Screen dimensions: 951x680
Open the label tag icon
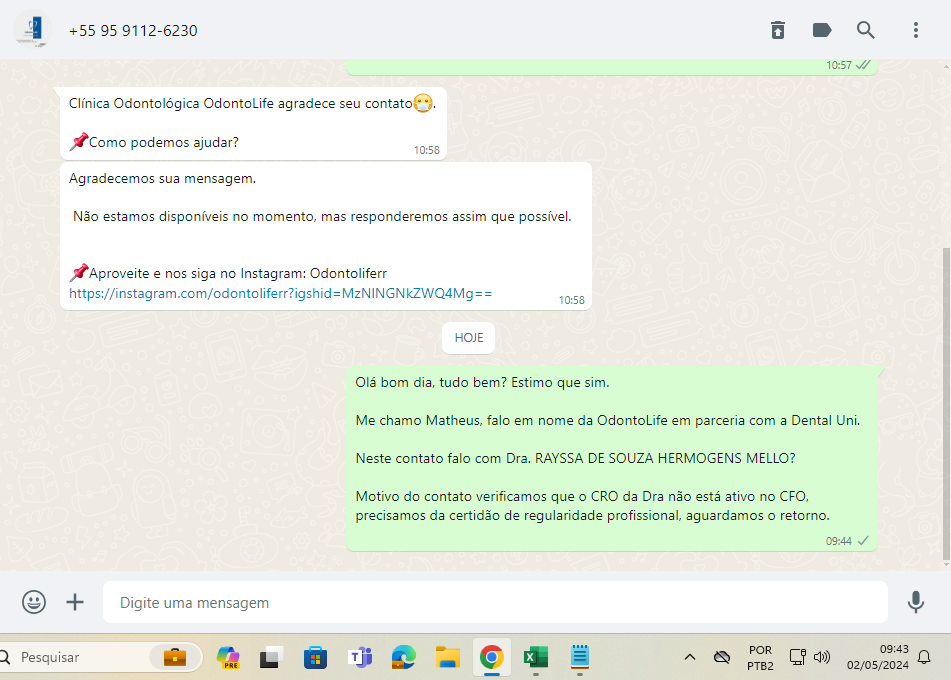pos(822,30)
